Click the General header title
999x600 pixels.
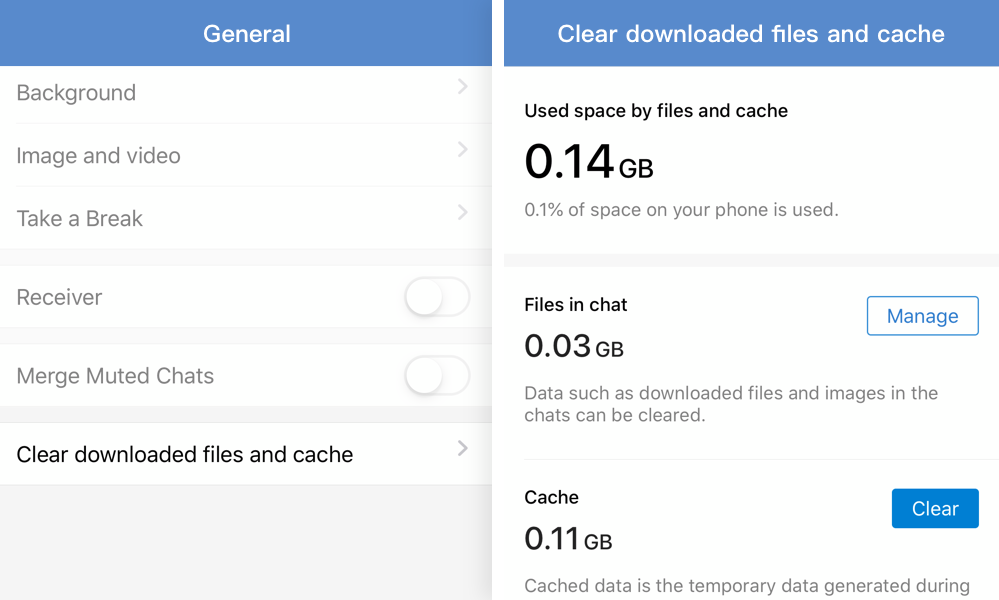[246, 34]
